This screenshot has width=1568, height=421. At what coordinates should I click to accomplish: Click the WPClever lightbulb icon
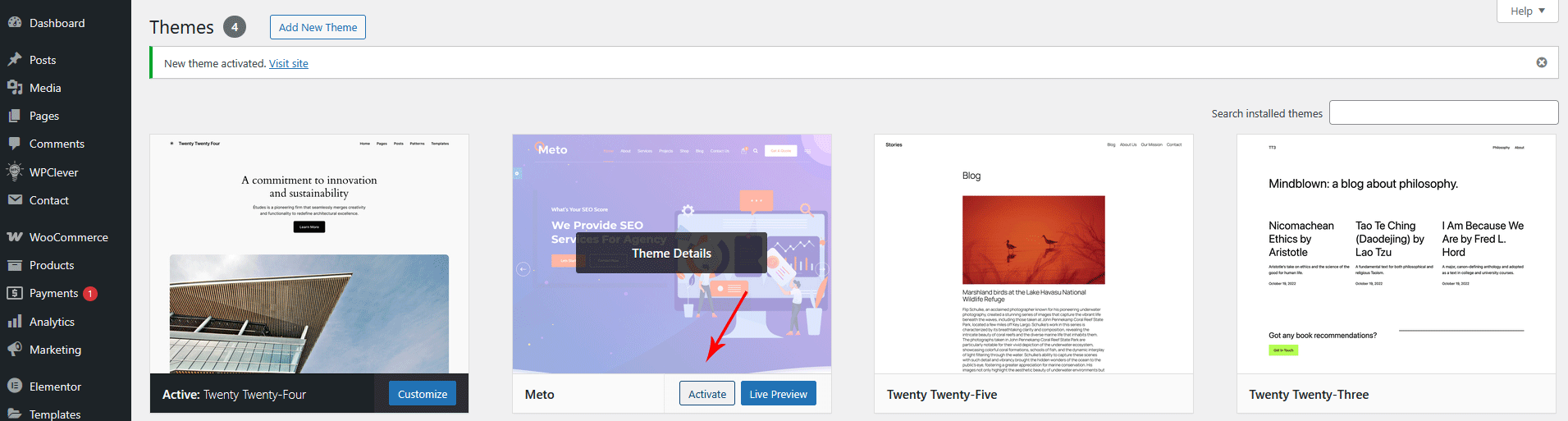15,172
